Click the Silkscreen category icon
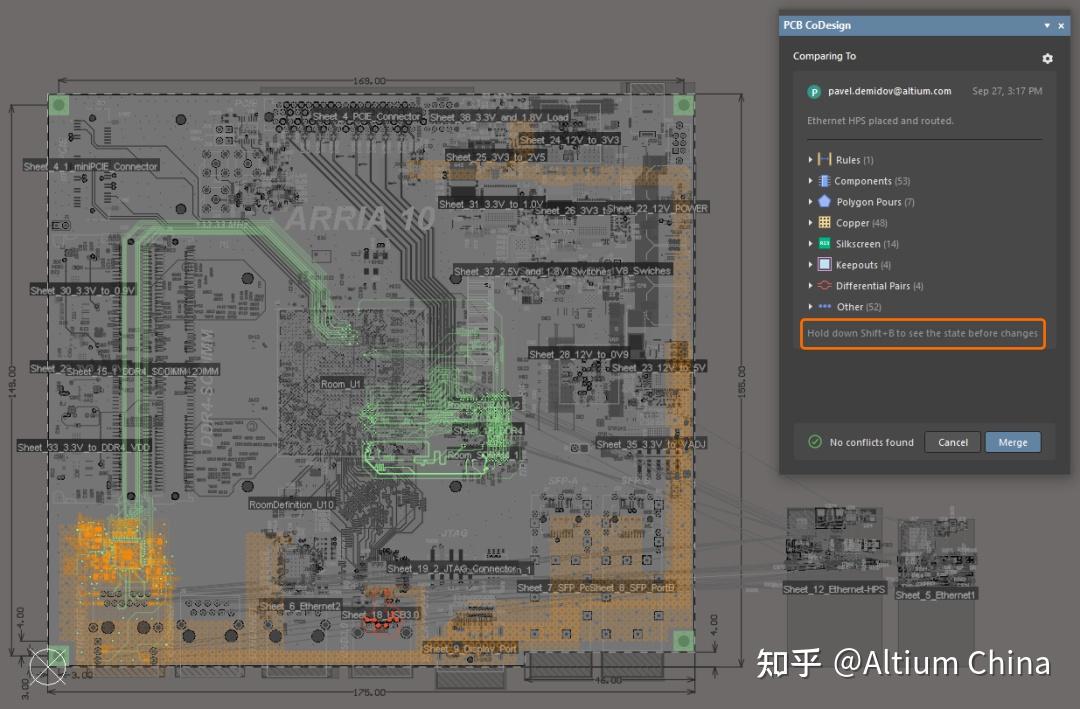This screenshot has width=1080, height=709. (x=823, y=243)
